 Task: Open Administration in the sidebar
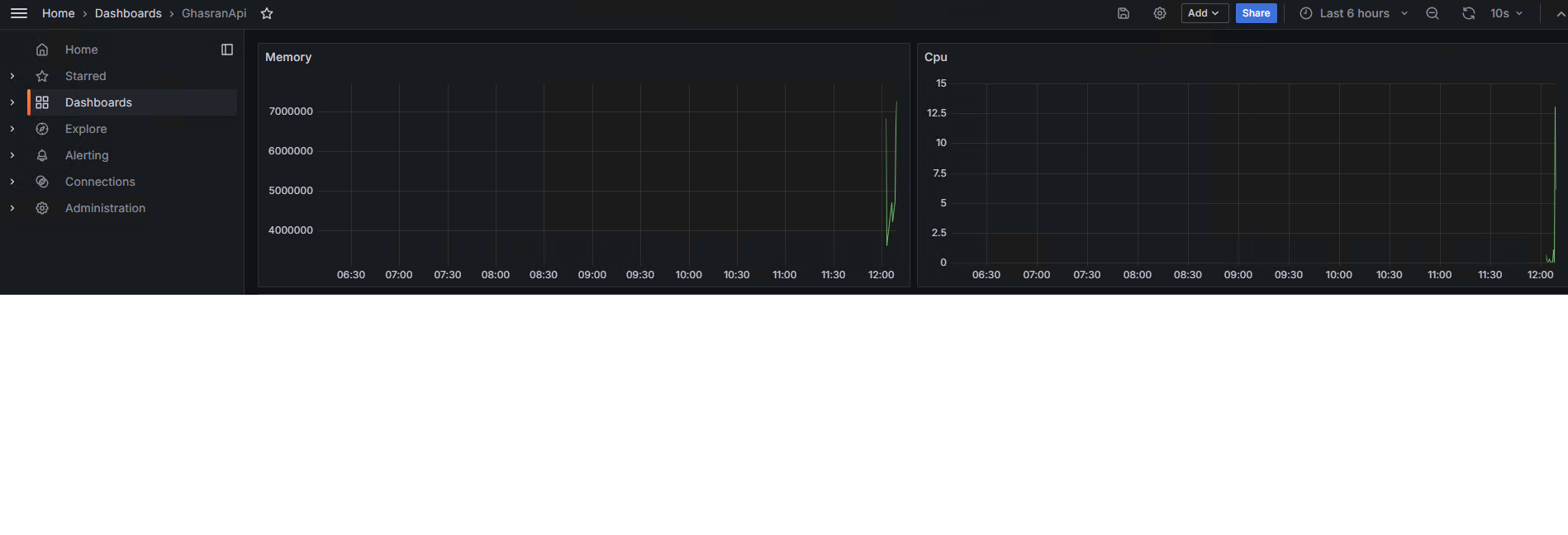click(x=105, y=208)
